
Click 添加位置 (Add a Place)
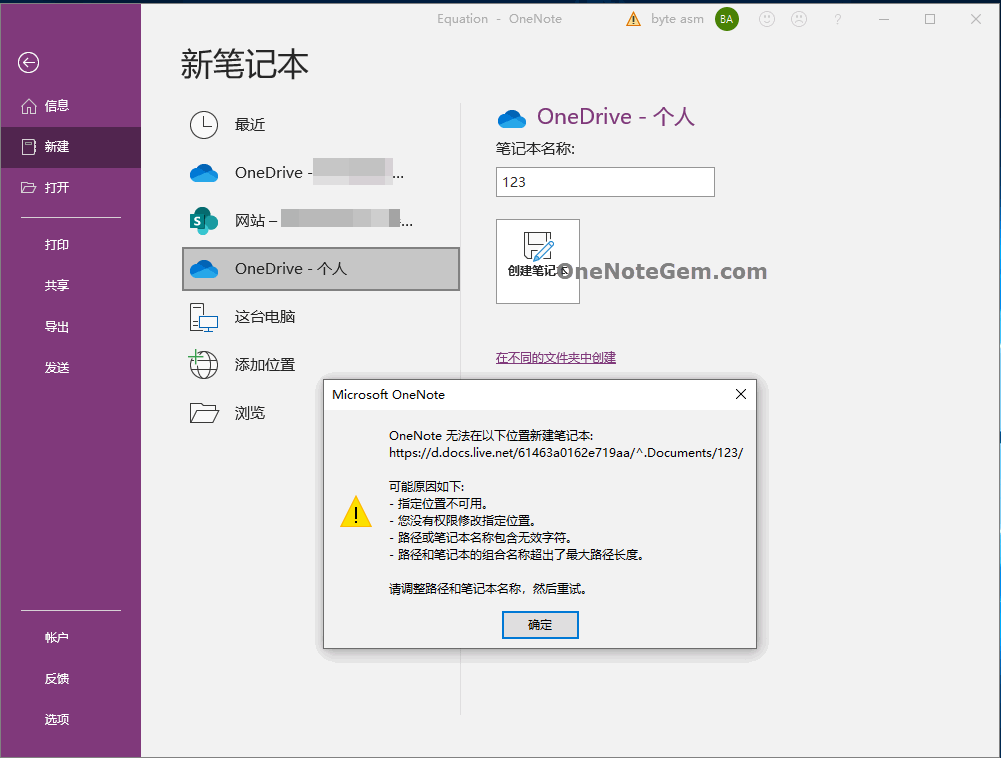point(320,365)
